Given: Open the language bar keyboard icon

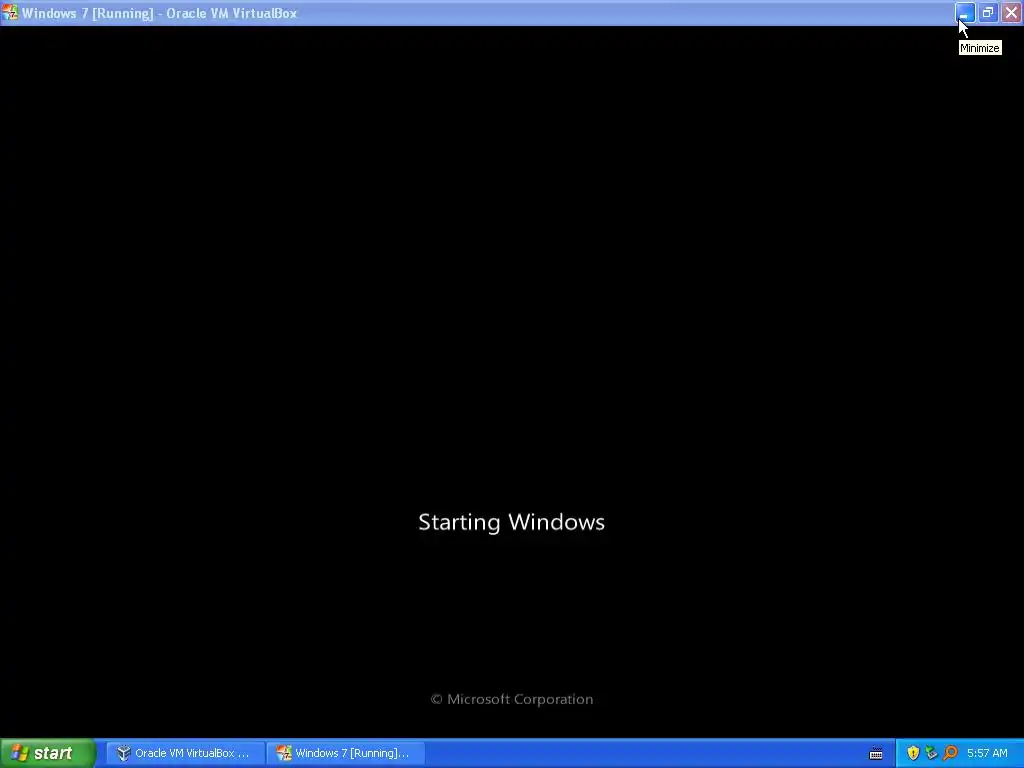Looking at the screenshot, I should coord(876,754).
